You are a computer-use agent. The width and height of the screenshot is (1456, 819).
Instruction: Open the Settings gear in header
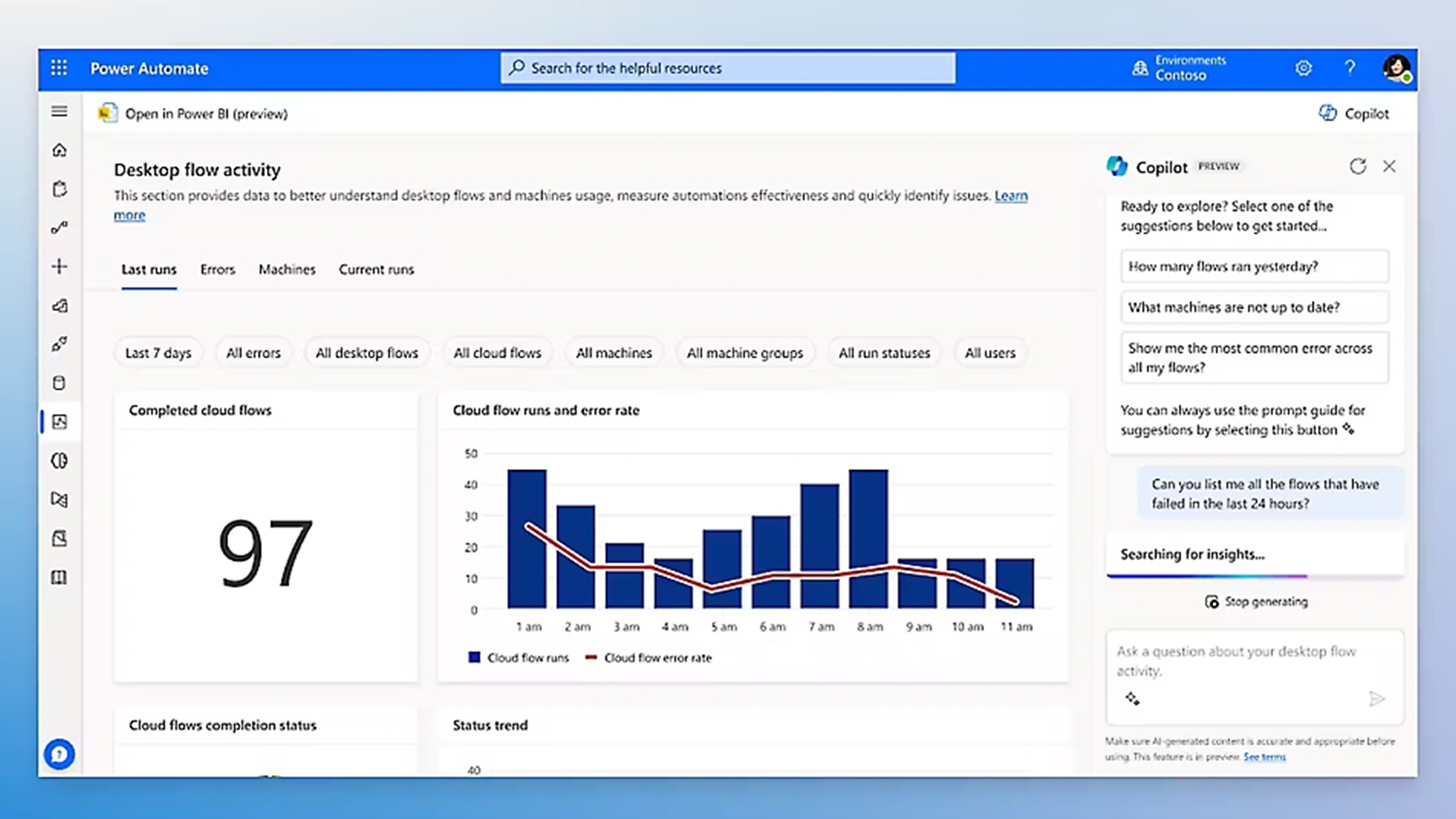click(1304, 68)
